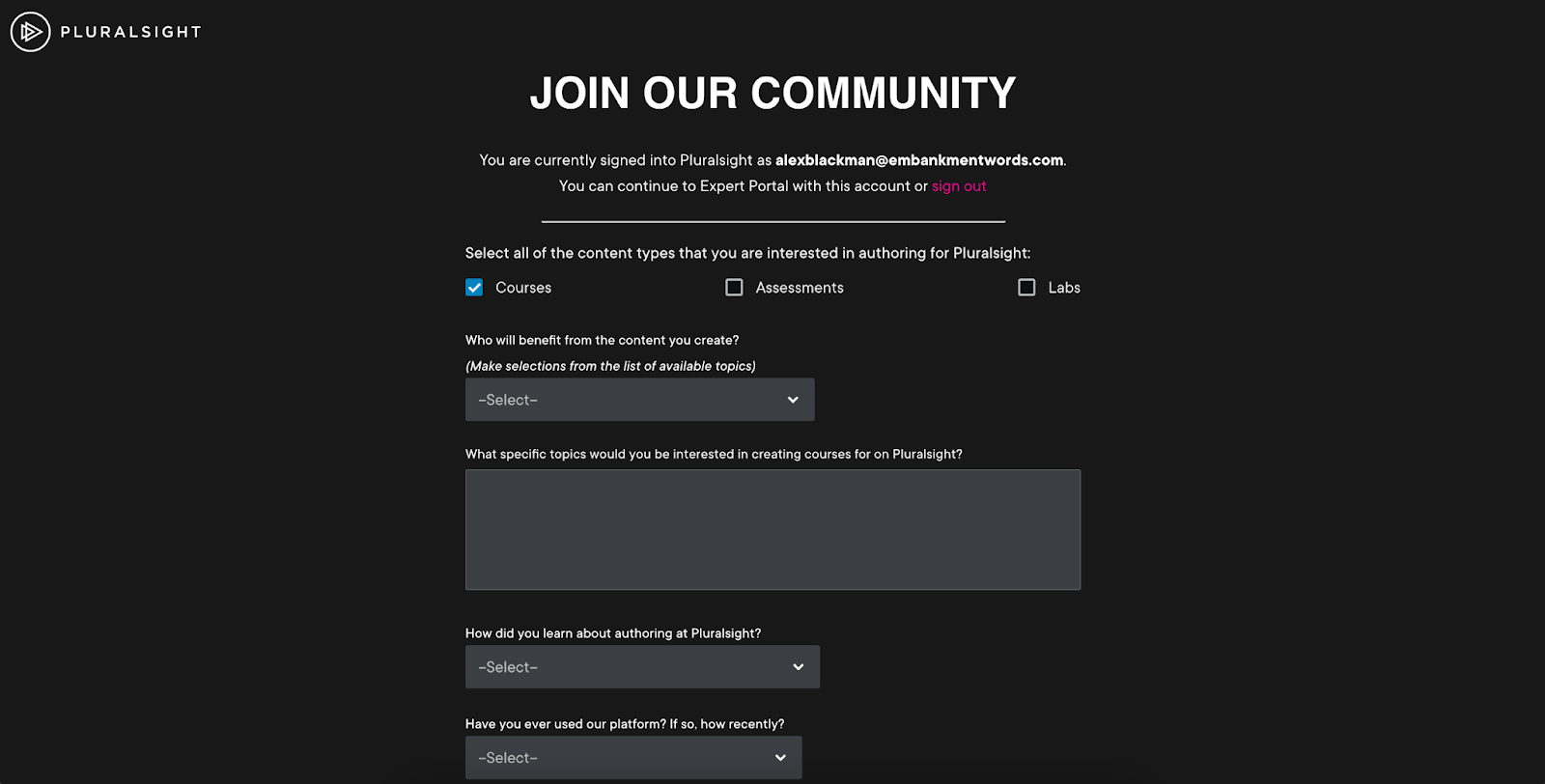Click the chevron on the authoring-source dropdown
1545x784 pixels.
pos(798,666)
